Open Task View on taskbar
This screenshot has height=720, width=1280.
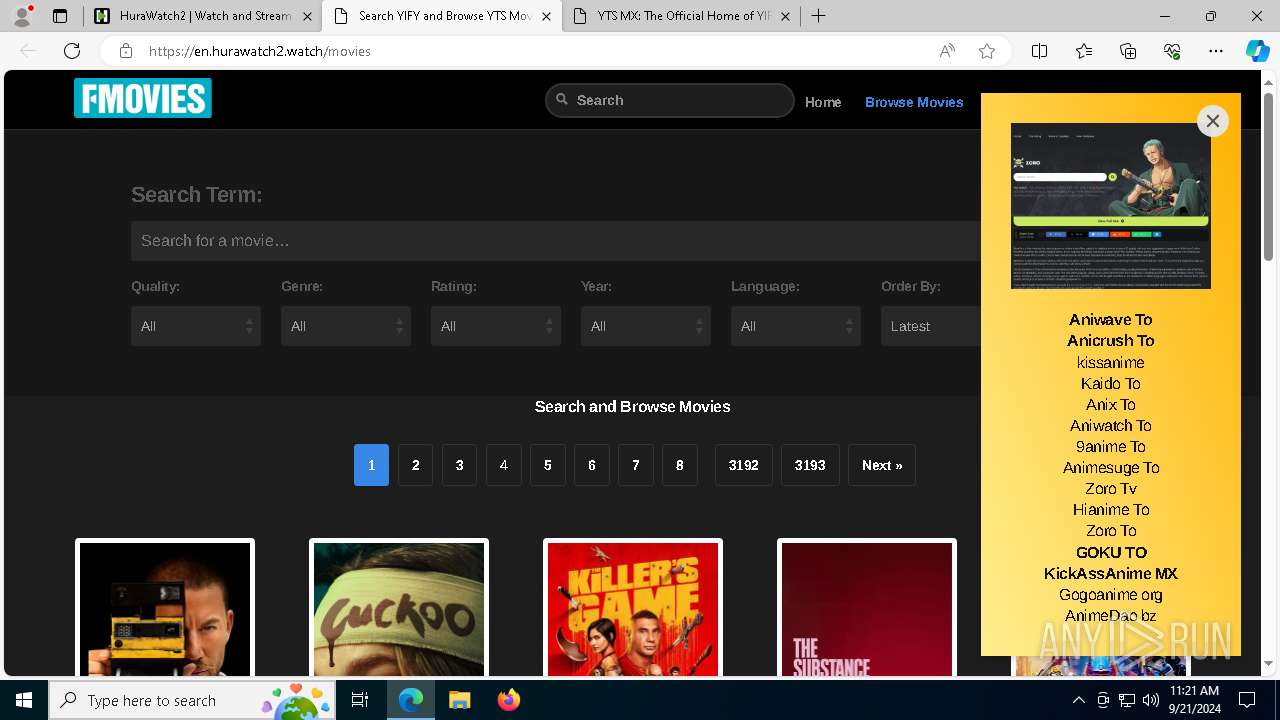[x=360, y=700]
